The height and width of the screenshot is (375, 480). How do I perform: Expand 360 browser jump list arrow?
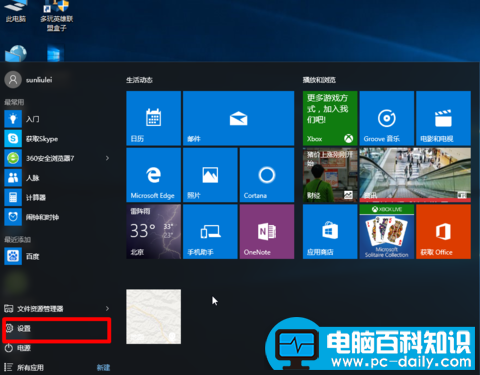pos(107,158)
